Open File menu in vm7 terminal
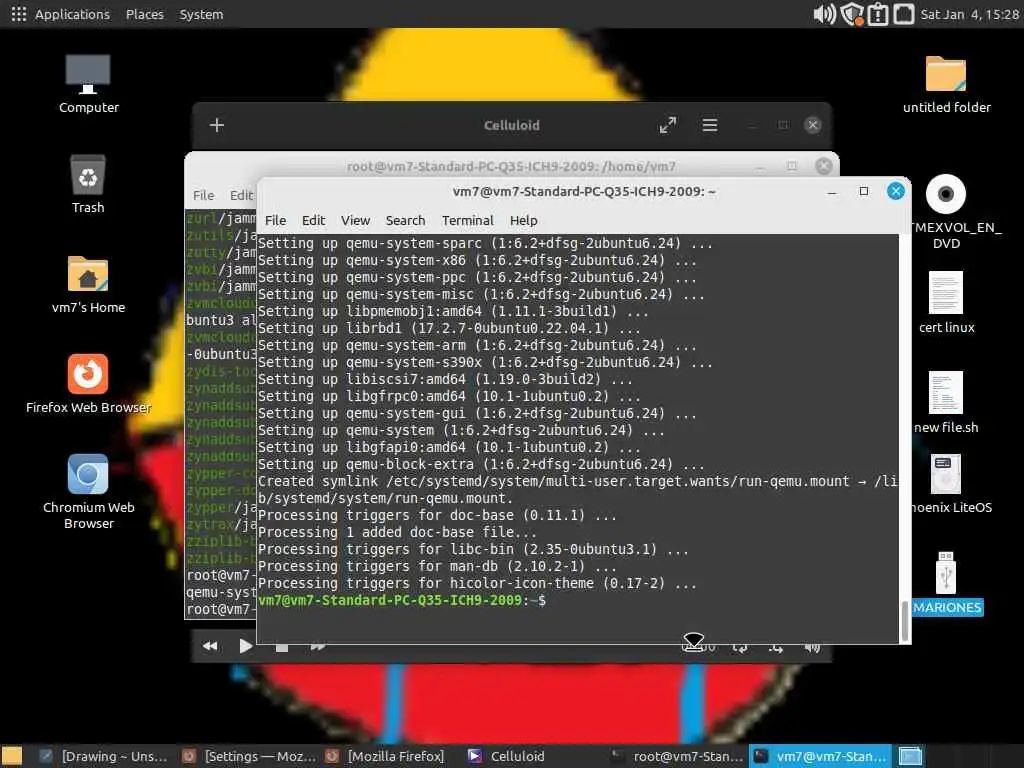 tap(275, 221)
